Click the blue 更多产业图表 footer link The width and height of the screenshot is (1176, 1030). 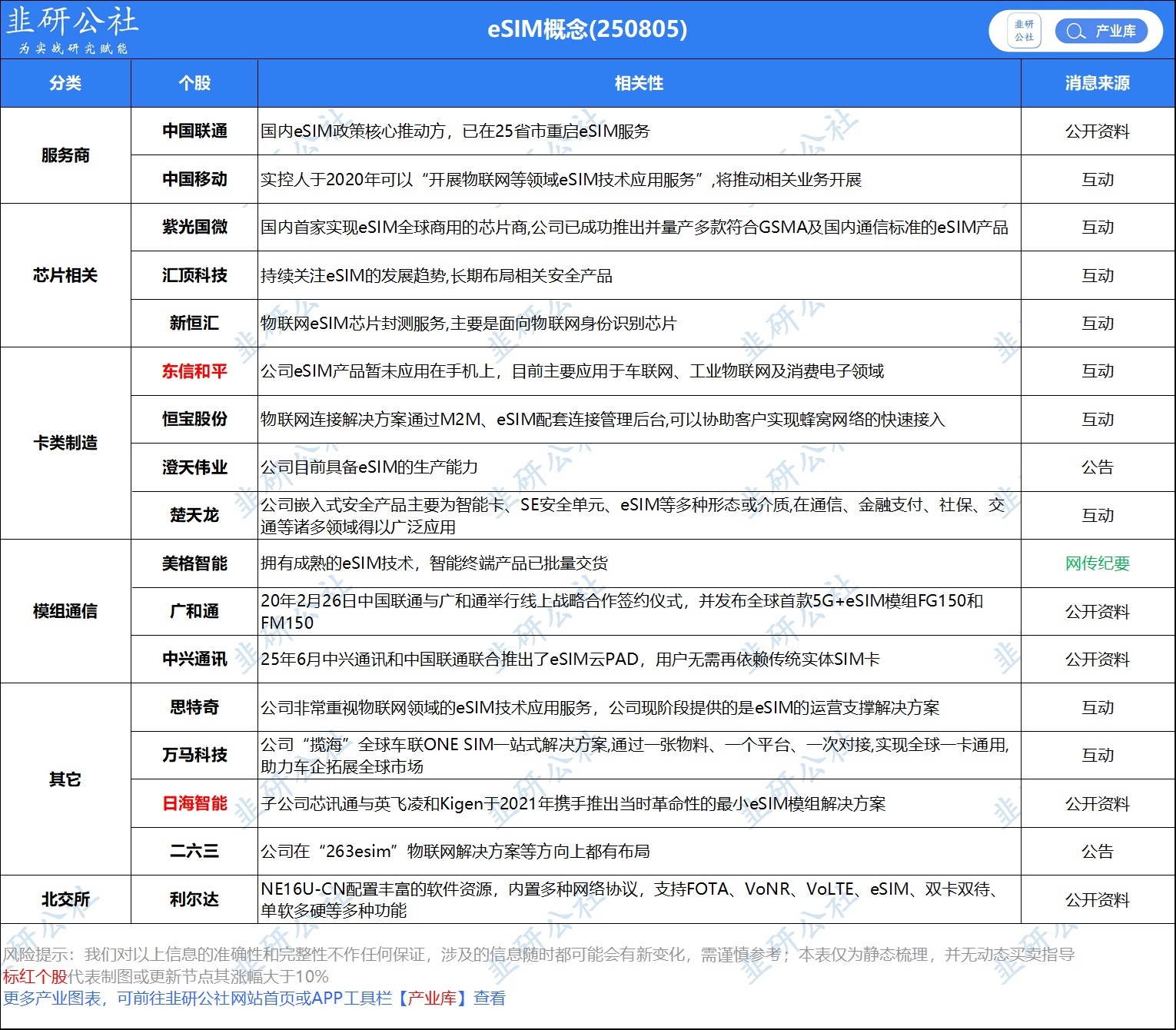pyautogui.click(x=52, y=998)
